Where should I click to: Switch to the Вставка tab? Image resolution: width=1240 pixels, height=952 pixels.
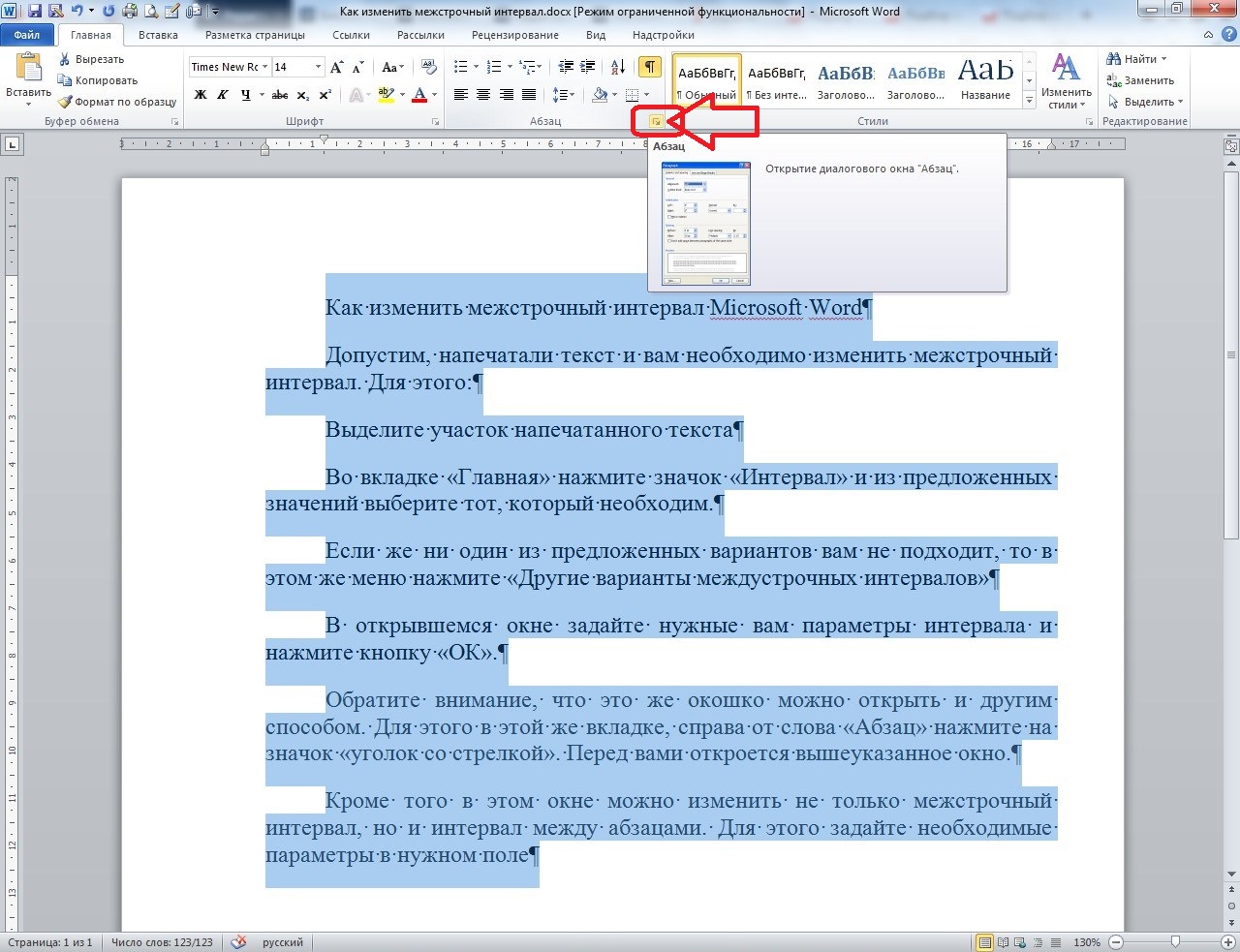[158, 35]
